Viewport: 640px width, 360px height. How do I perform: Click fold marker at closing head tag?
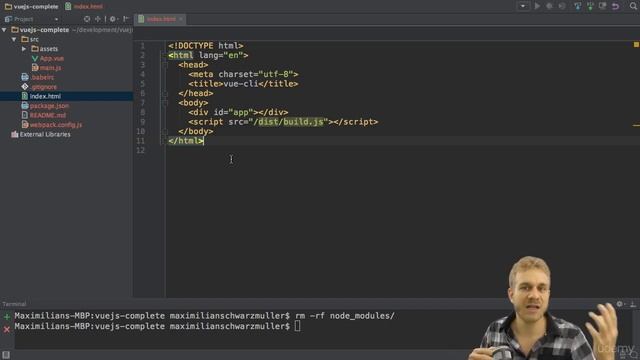[x=165, y=93]
